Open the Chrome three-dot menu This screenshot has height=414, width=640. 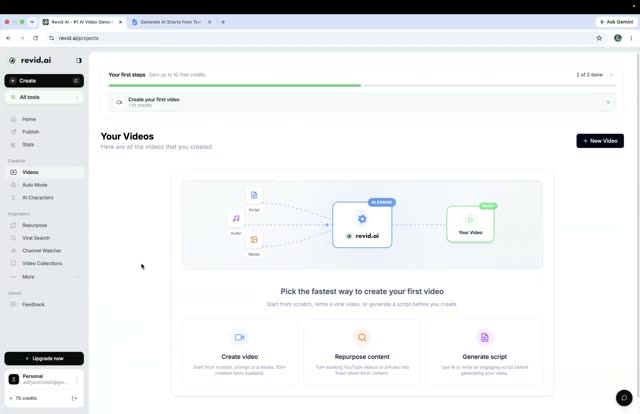pos(631,38)
